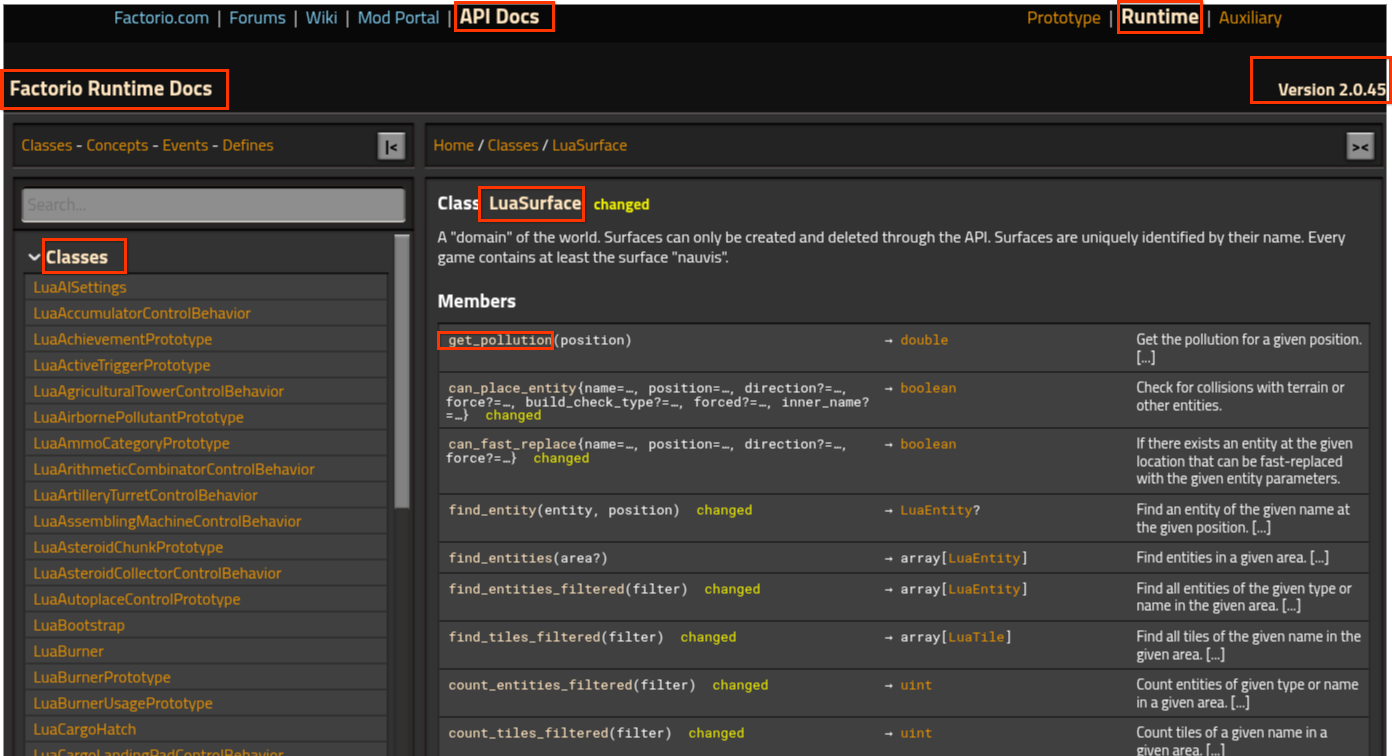The width and height of the screenshot is (1392, 756).
Task: Collapse the sidebar with the |< button
Action: point(391,146)
